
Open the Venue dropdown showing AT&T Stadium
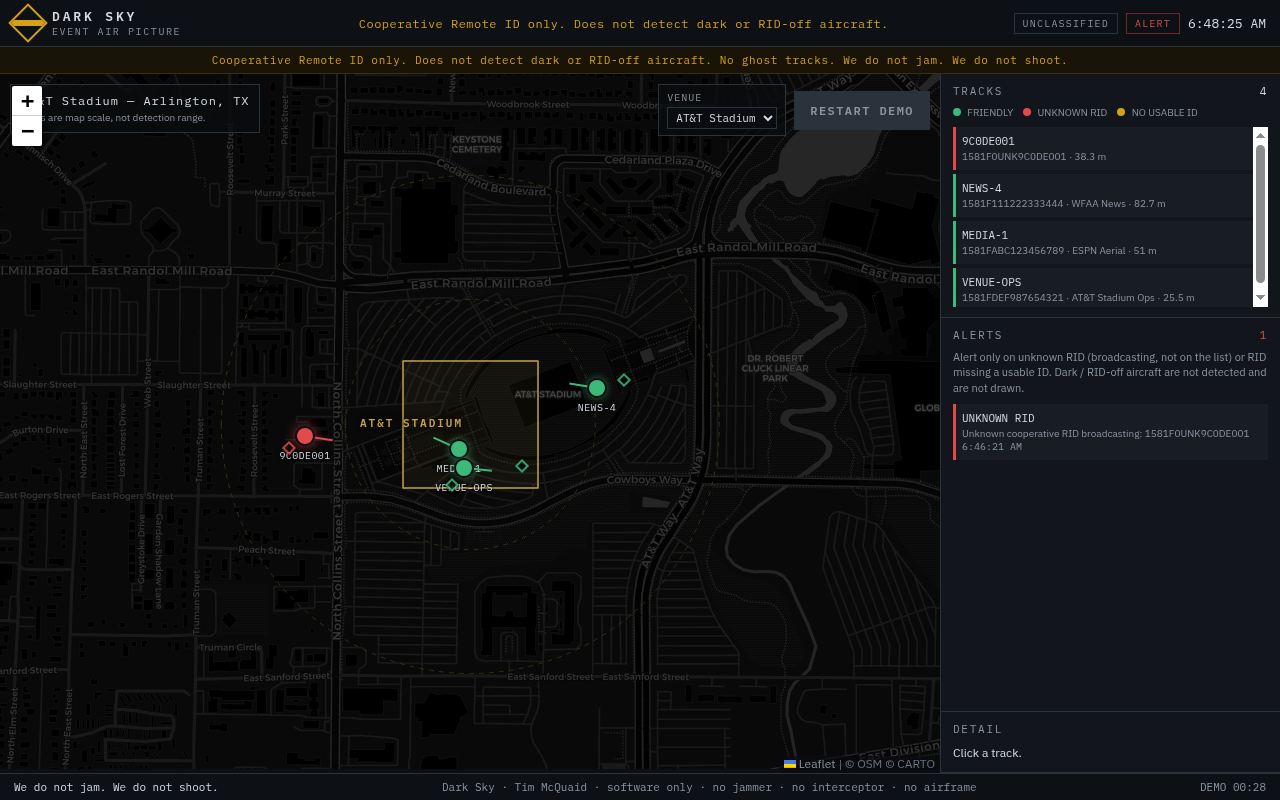722,118
